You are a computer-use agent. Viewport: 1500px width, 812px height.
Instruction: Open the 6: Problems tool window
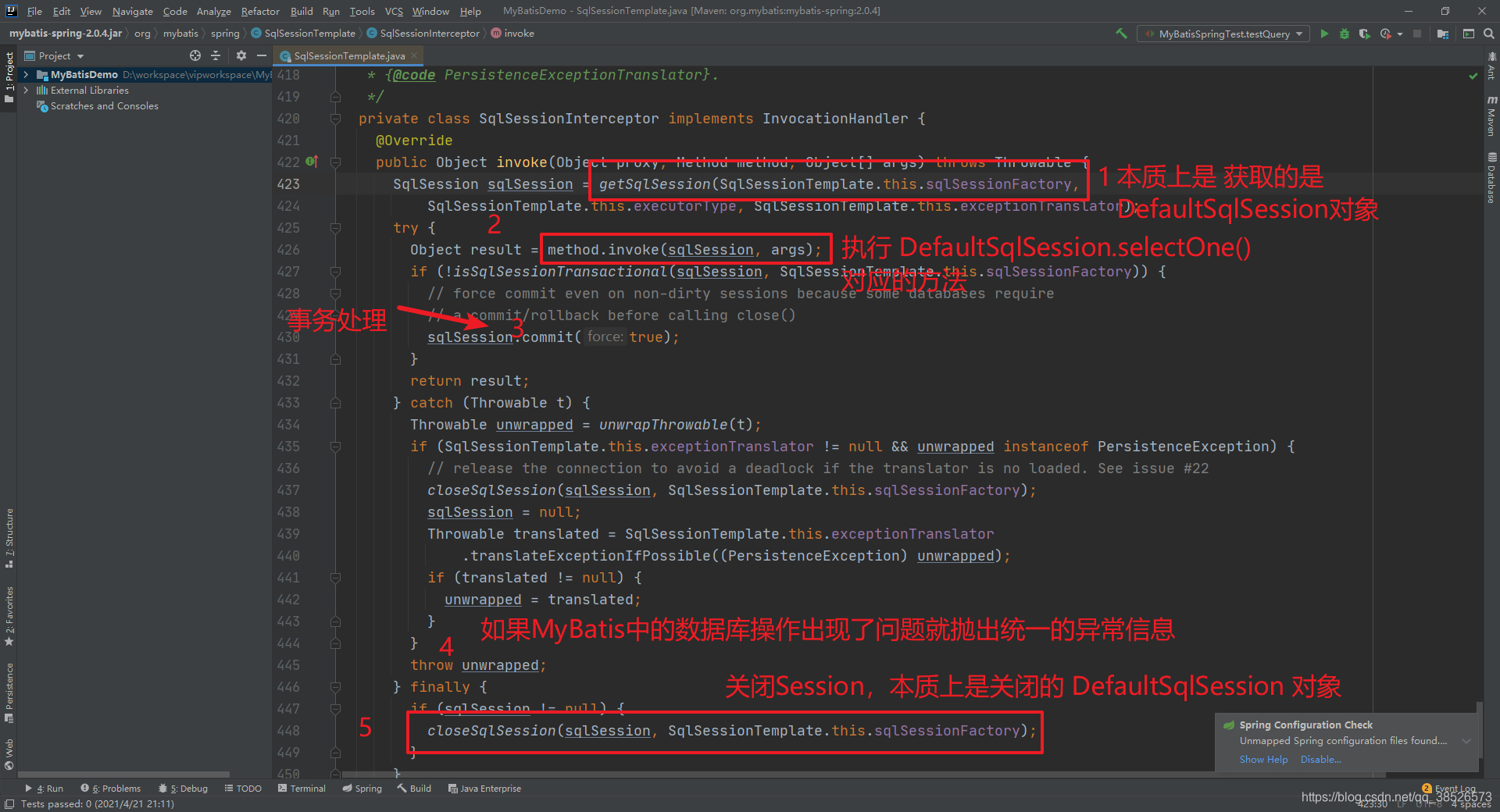click(x=110, y=789)
